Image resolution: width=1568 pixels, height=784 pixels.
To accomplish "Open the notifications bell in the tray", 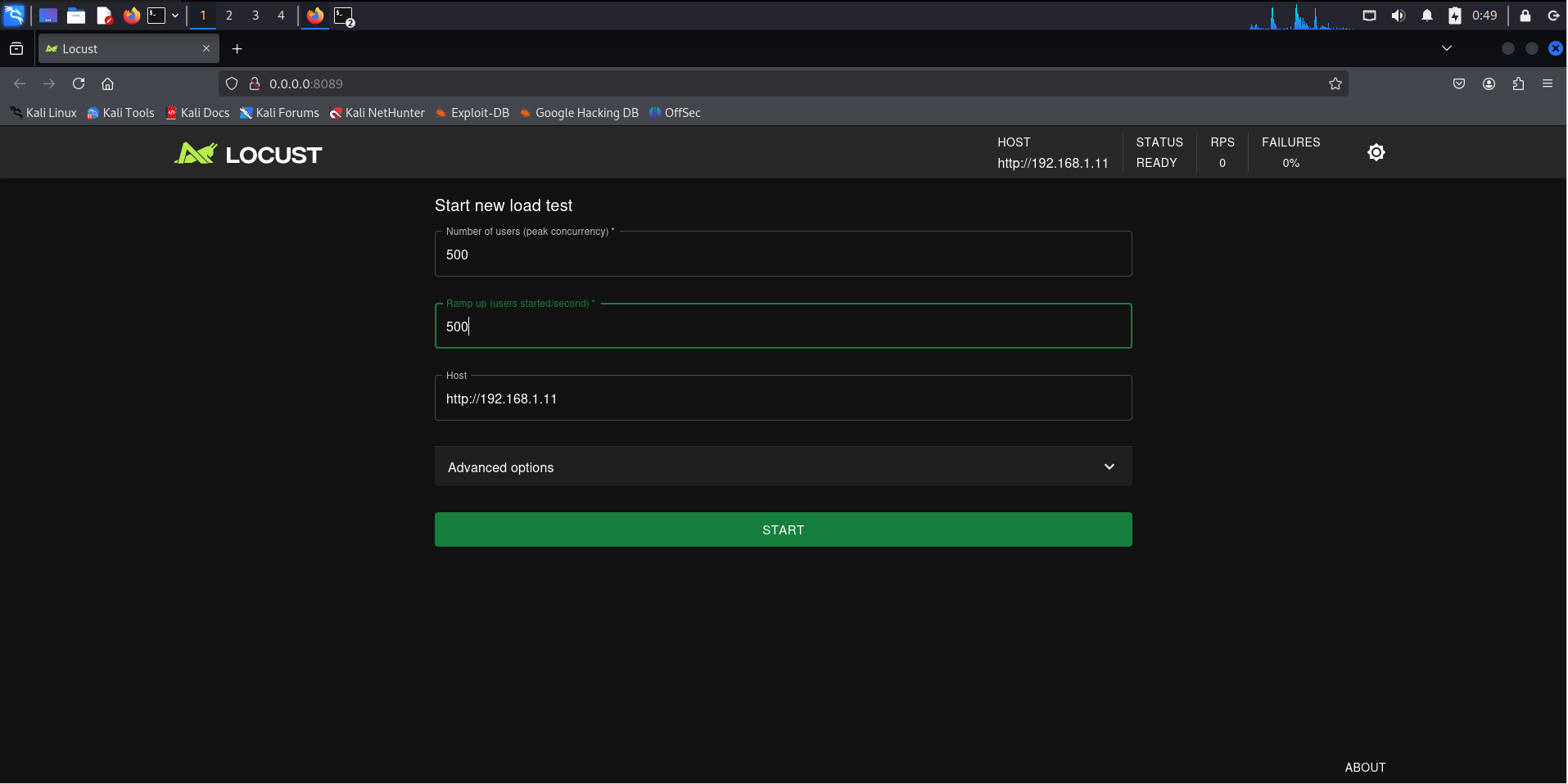I will pyautogui.click(x=1427, y=16).
